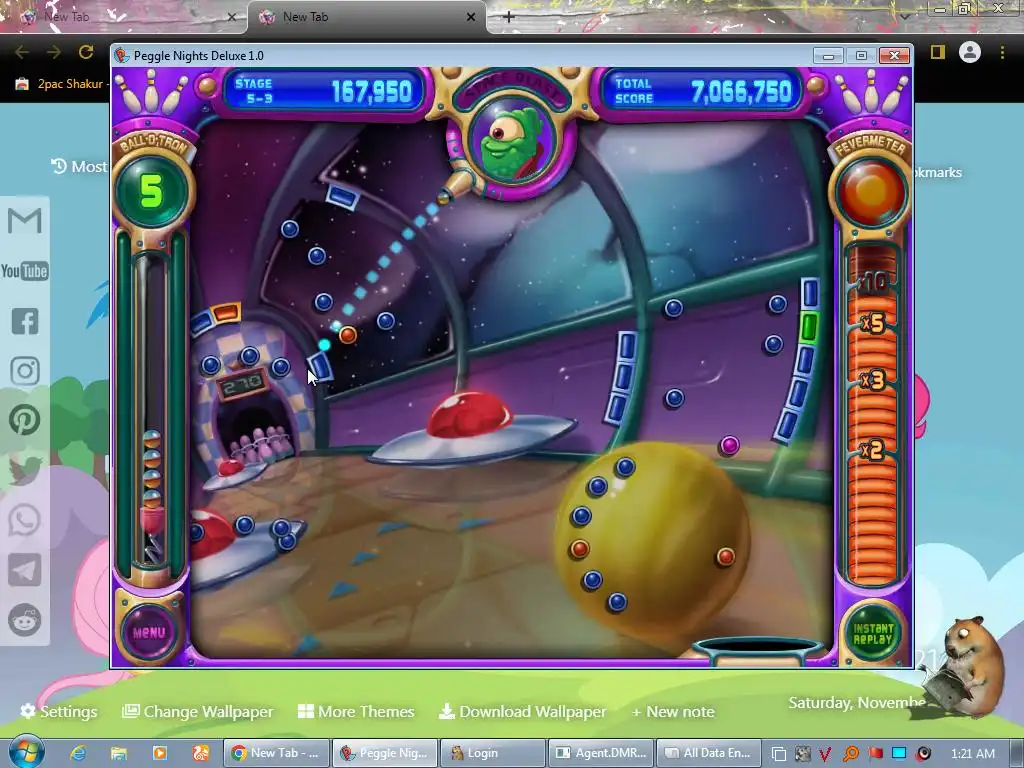The width and height of the screenshot is (1024, 768).
Task: Click Download Wallpaper link
Action: (522, 711)
